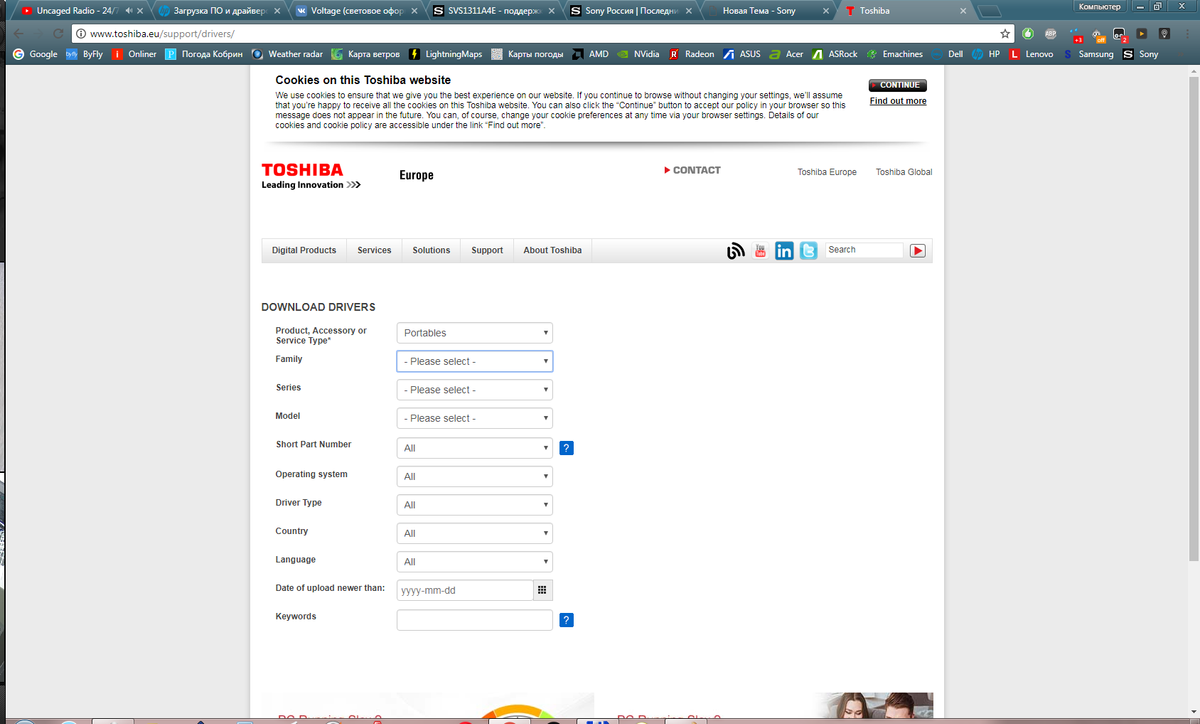Open Toshiba Twitter page icon
Viewport: 1200px width, 724px height.
808,251
